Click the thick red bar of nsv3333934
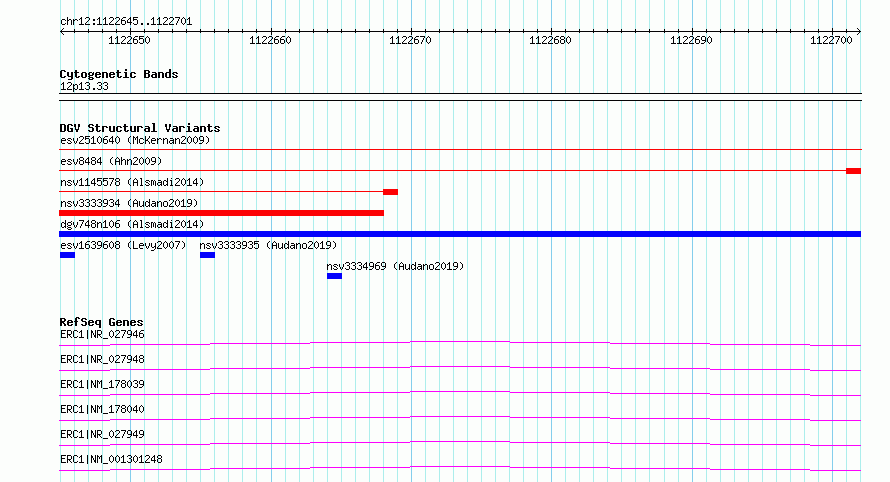Image resolution: width=890 pixels, height=482 pixels. [x=221, y=213]
